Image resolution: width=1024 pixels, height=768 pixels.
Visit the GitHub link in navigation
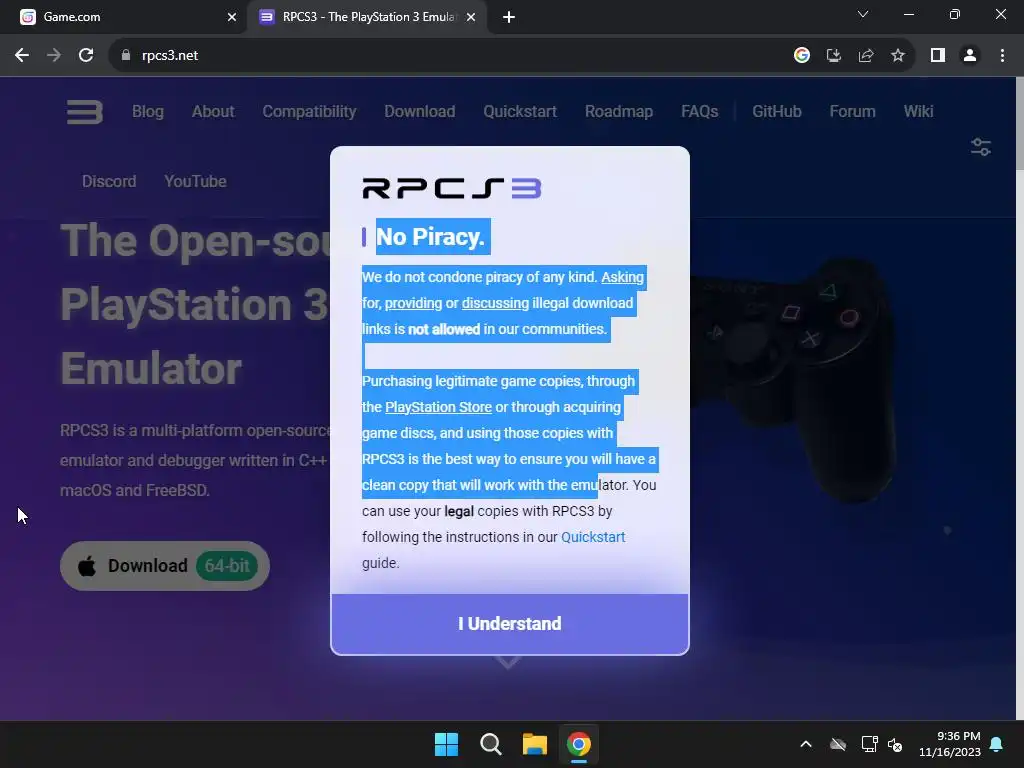776,112
